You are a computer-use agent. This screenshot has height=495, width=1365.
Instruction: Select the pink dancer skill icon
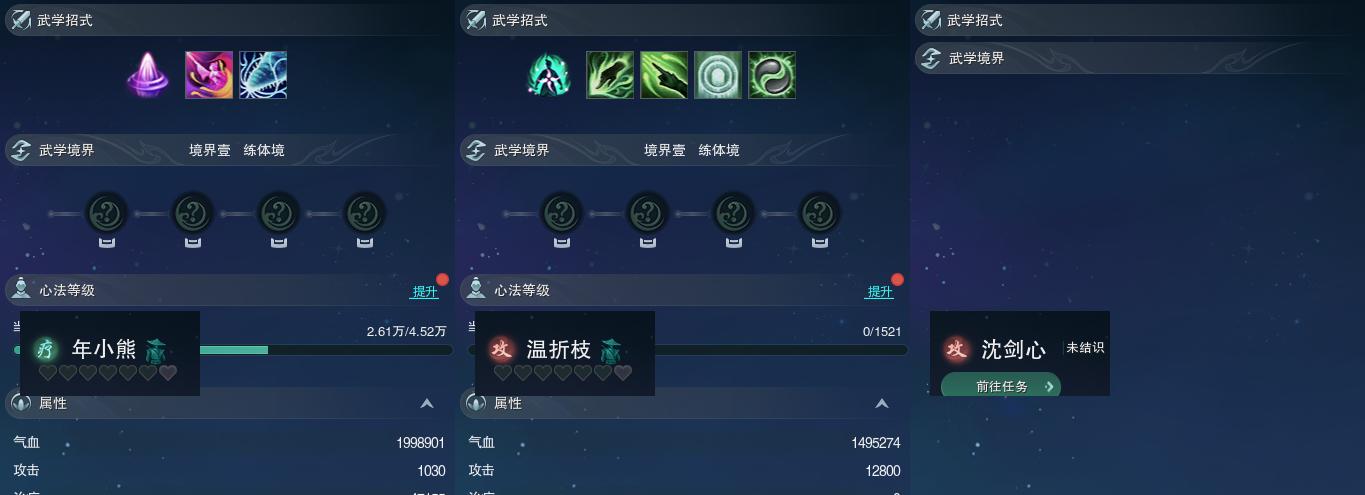[x=209, y=75]
